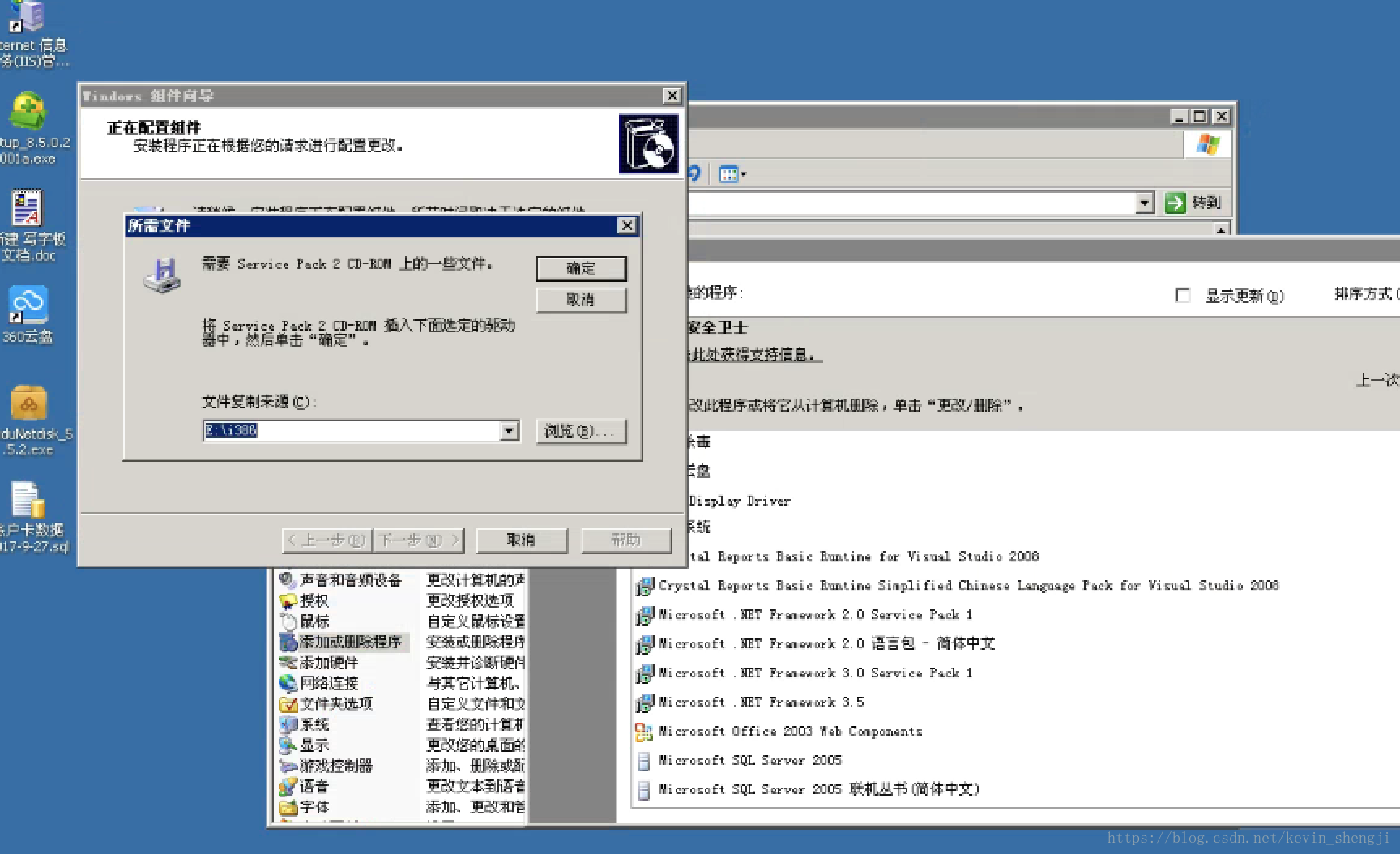Click the 帮助 button in the wizard
Image resolution: width=1400 pixels, height=854 pixels.
[626, 540]
